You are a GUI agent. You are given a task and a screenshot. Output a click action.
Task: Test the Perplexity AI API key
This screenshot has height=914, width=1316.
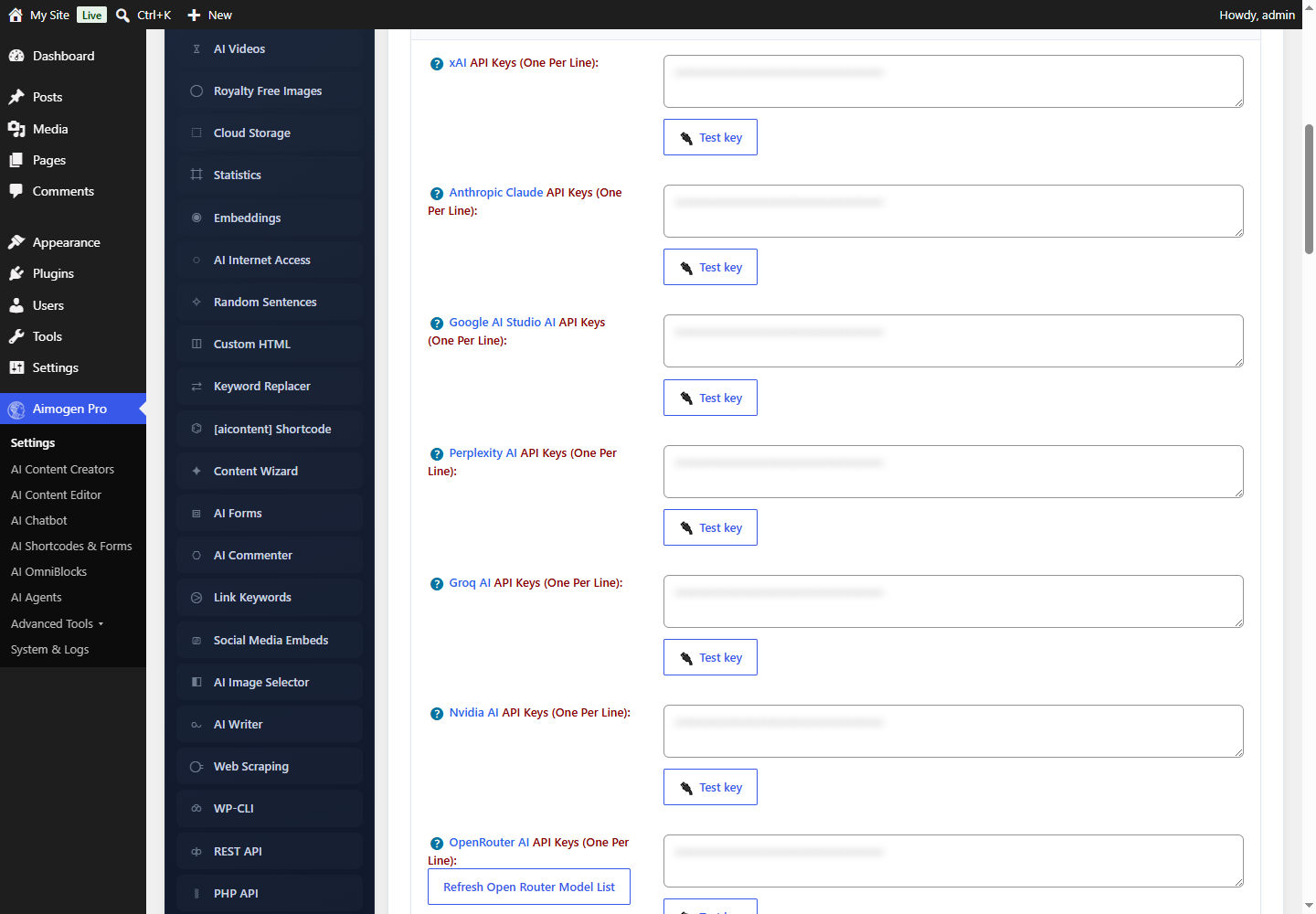tap(710, 527)
